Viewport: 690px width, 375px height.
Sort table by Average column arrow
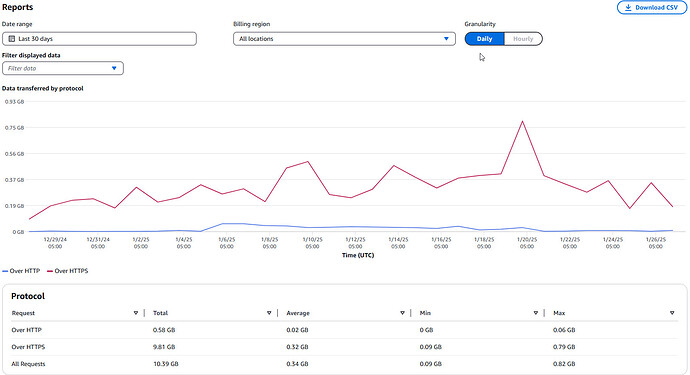click(402, 313)
